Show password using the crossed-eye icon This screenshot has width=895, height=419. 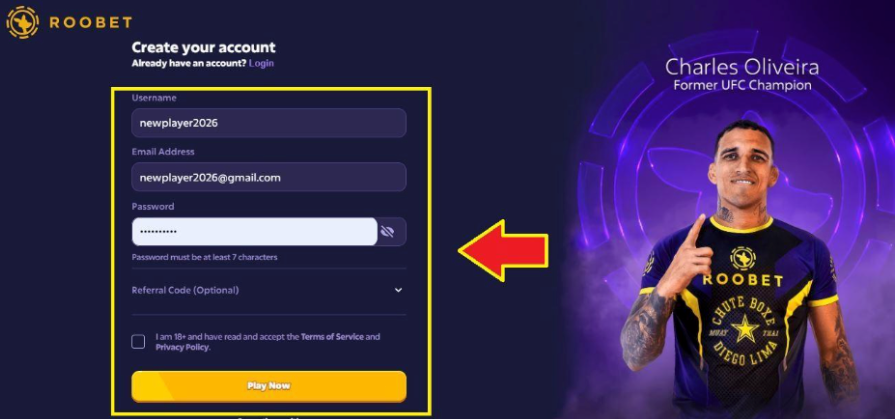(x=388, y=231)
